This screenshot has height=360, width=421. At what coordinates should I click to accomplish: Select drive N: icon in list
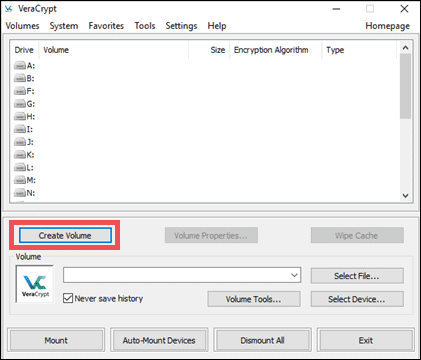tap(20, 193)
